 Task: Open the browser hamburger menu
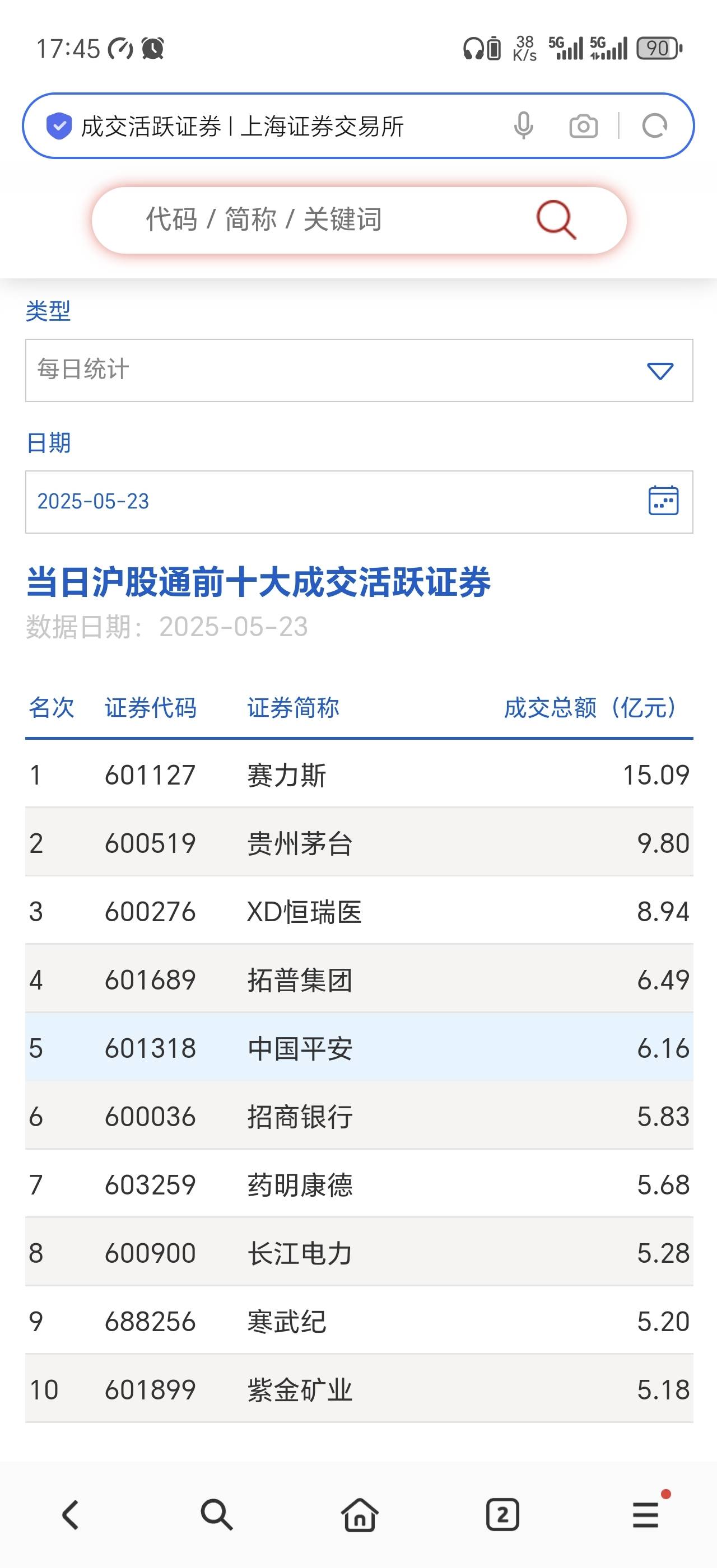(645, 1514)
